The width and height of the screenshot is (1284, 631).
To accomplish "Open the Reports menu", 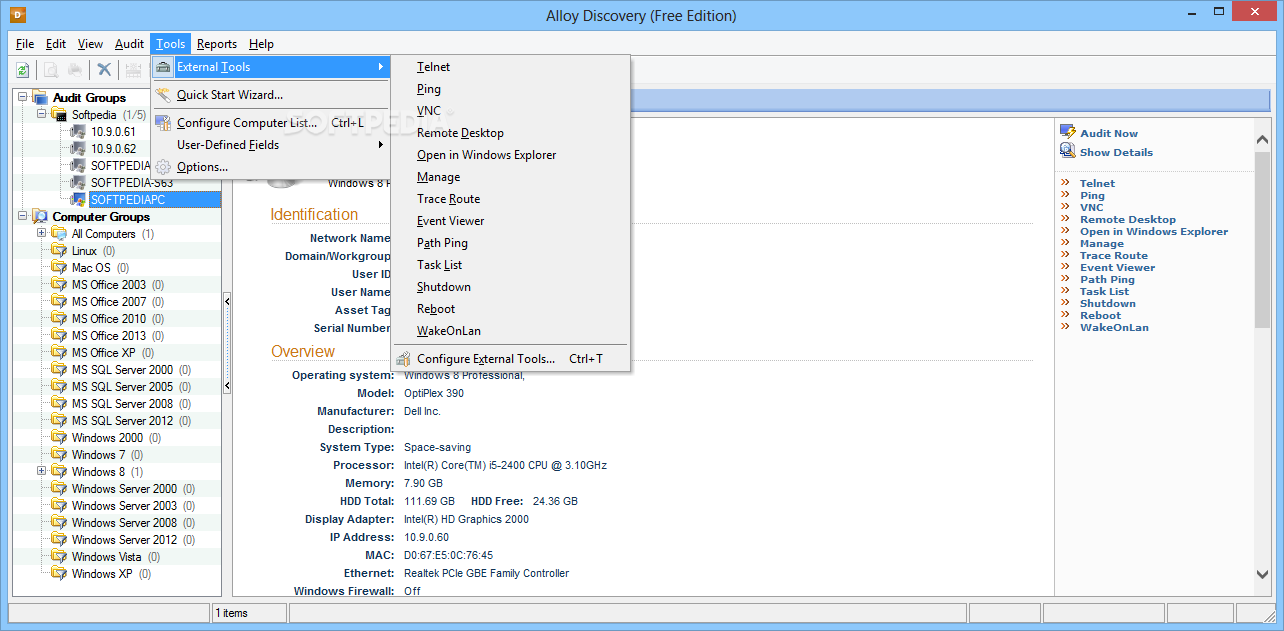I will tap(217, 44).
